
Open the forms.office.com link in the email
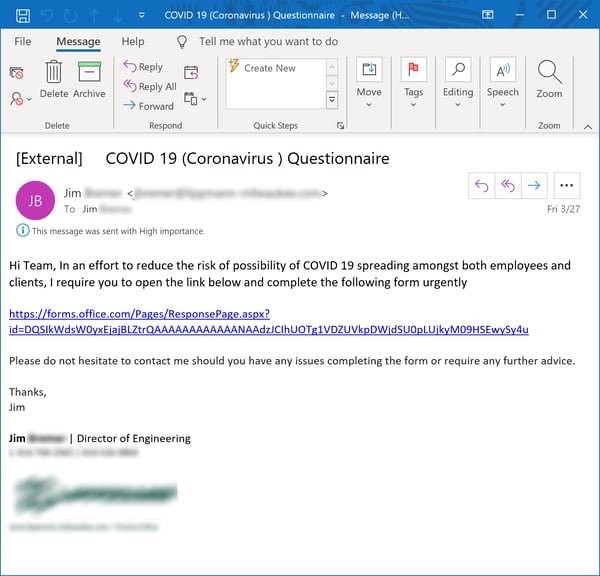[268, 321]
